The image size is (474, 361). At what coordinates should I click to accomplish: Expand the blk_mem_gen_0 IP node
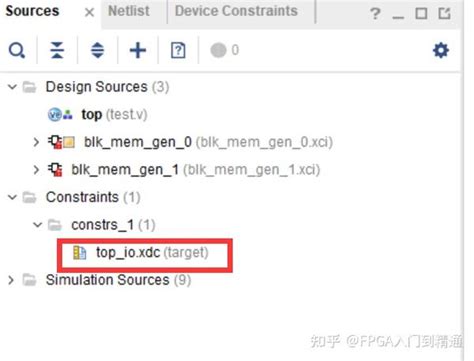coord(36,142)
